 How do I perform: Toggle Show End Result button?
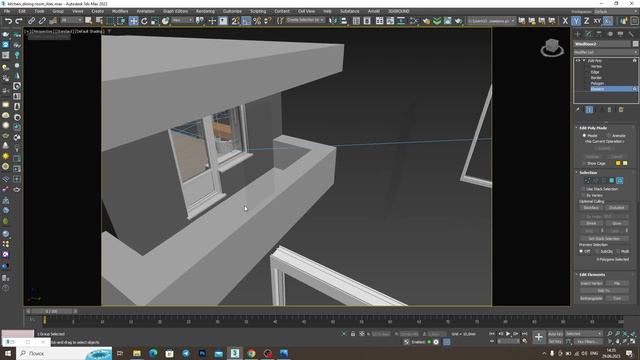point(589,110)
